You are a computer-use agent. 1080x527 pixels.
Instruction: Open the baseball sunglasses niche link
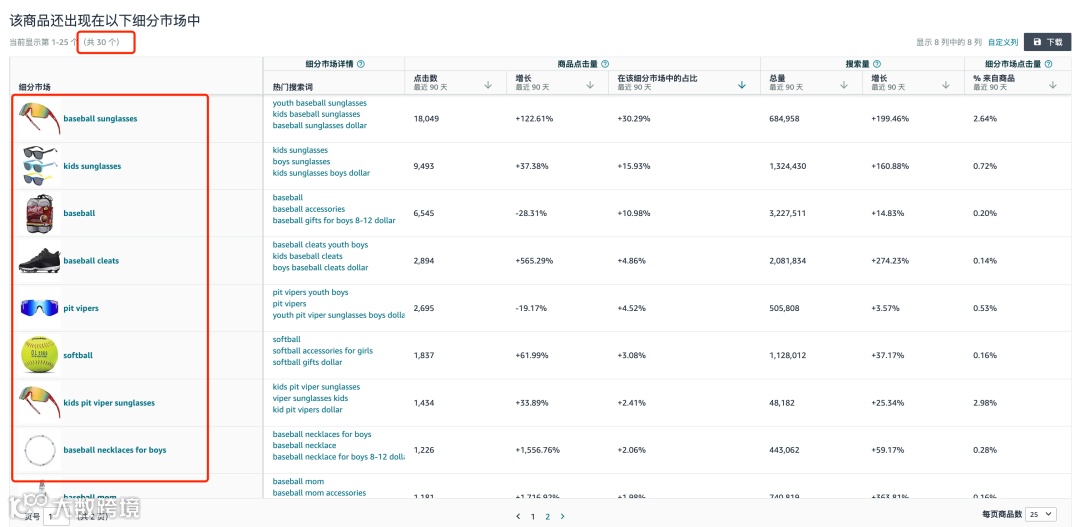coord(100,119)
